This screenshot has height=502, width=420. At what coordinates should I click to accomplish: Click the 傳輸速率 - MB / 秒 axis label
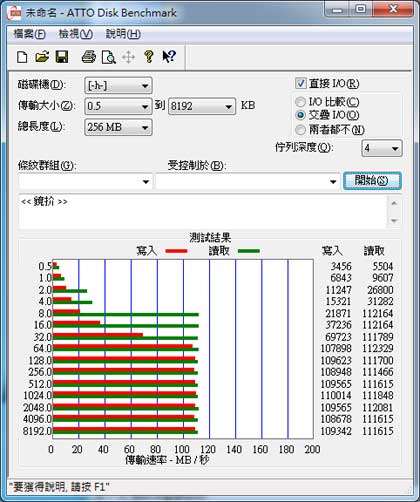pos(167,460)
